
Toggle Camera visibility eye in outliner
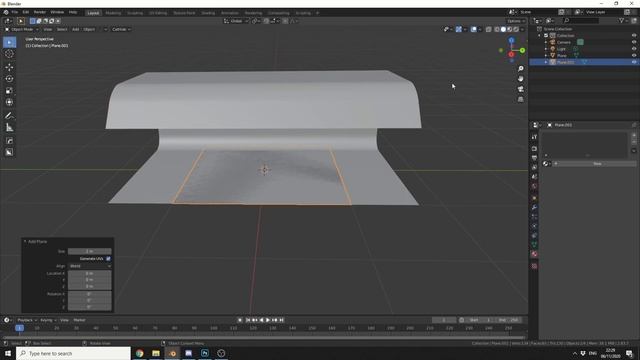click(634, 42)
